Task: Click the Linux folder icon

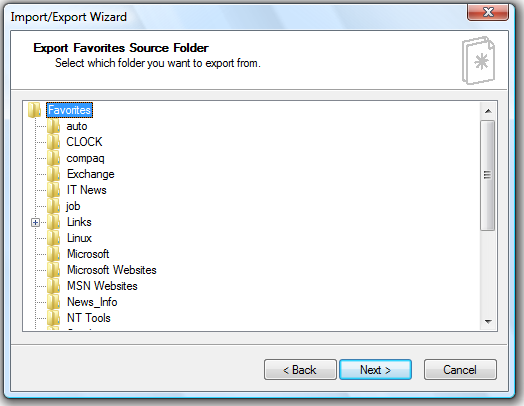Action: coord(53,238)
